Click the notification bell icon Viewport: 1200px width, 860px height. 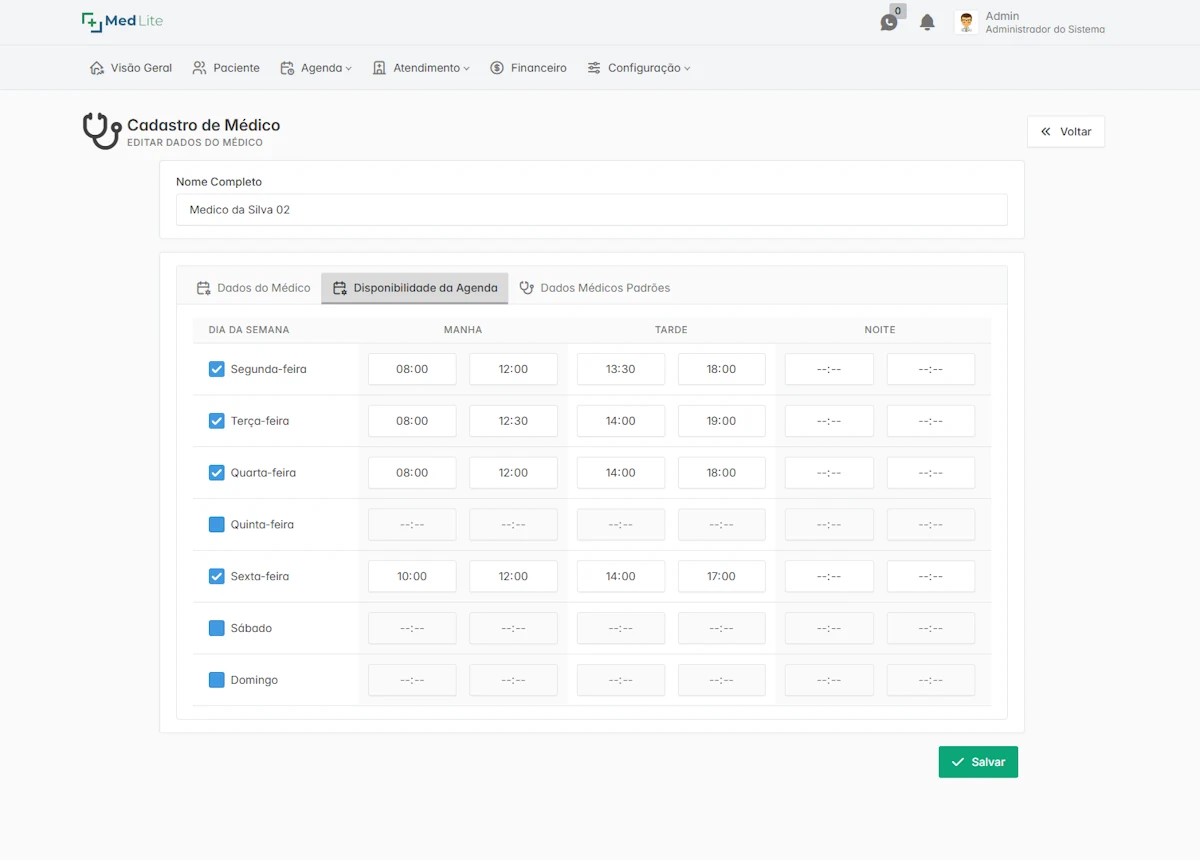(927, 22)
